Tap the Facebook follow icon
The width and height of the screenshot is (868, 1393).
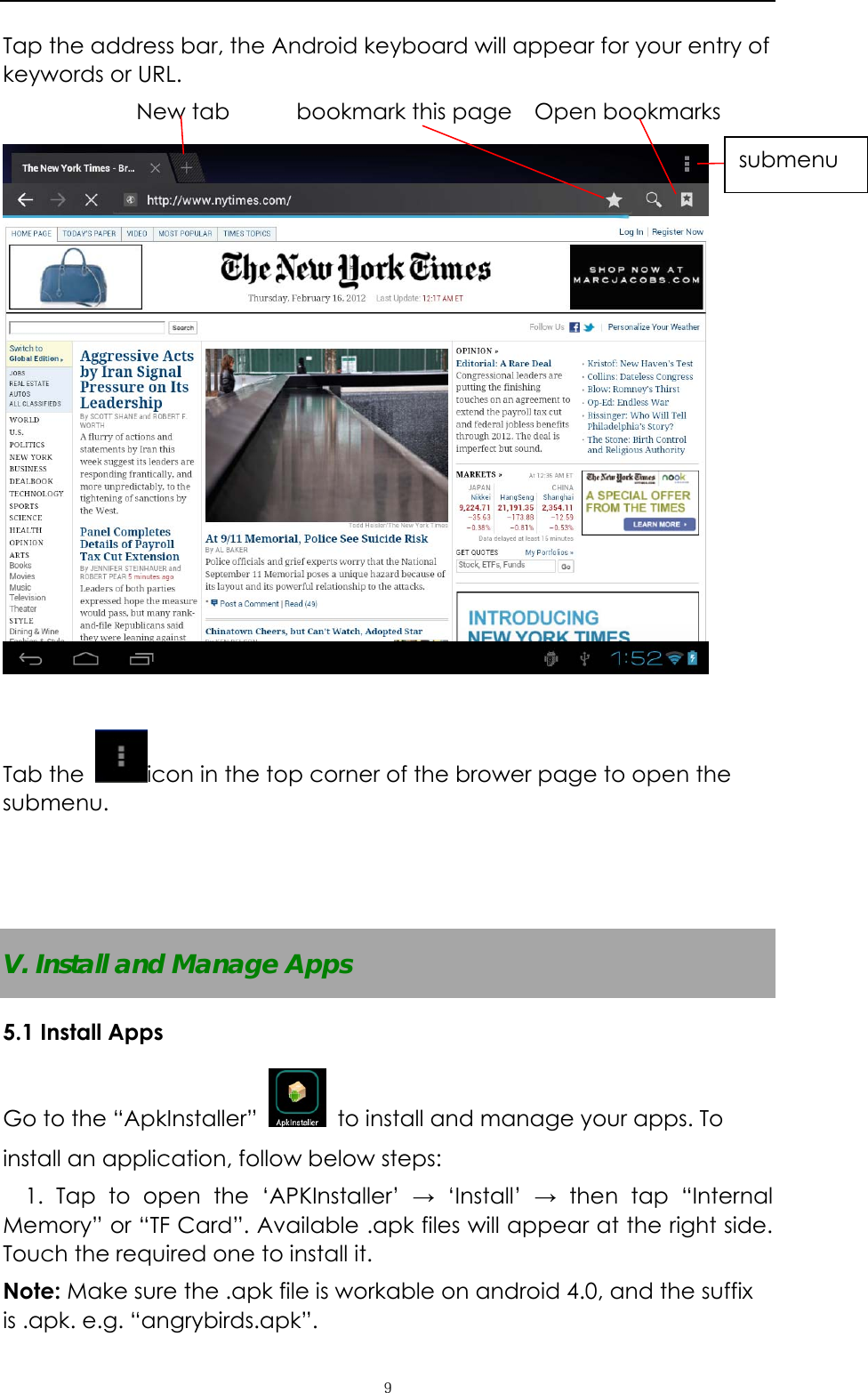click(x=575, y=327)
